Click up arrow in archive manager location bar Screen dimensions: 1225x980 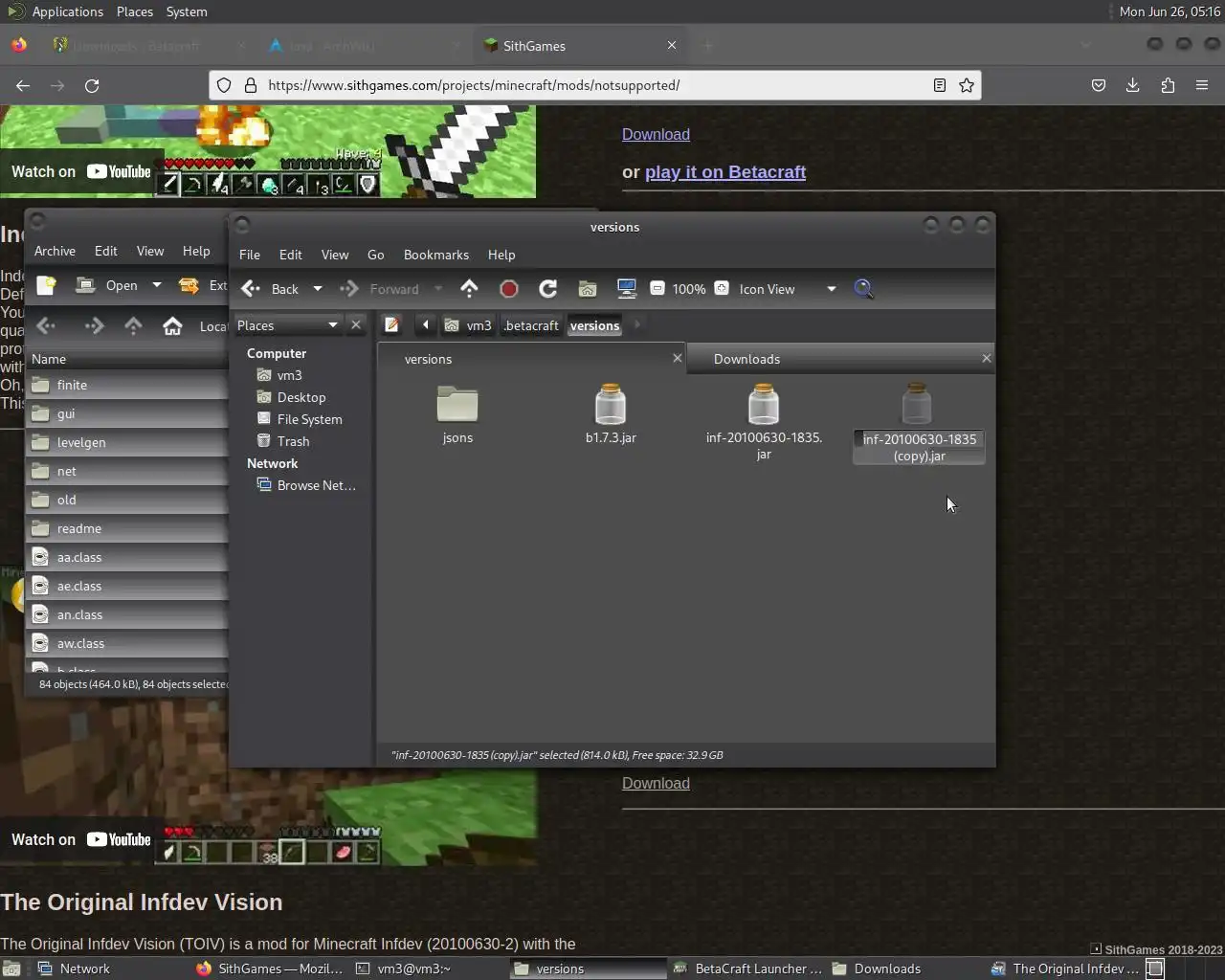pyautogui.click(x=133, y=326)
